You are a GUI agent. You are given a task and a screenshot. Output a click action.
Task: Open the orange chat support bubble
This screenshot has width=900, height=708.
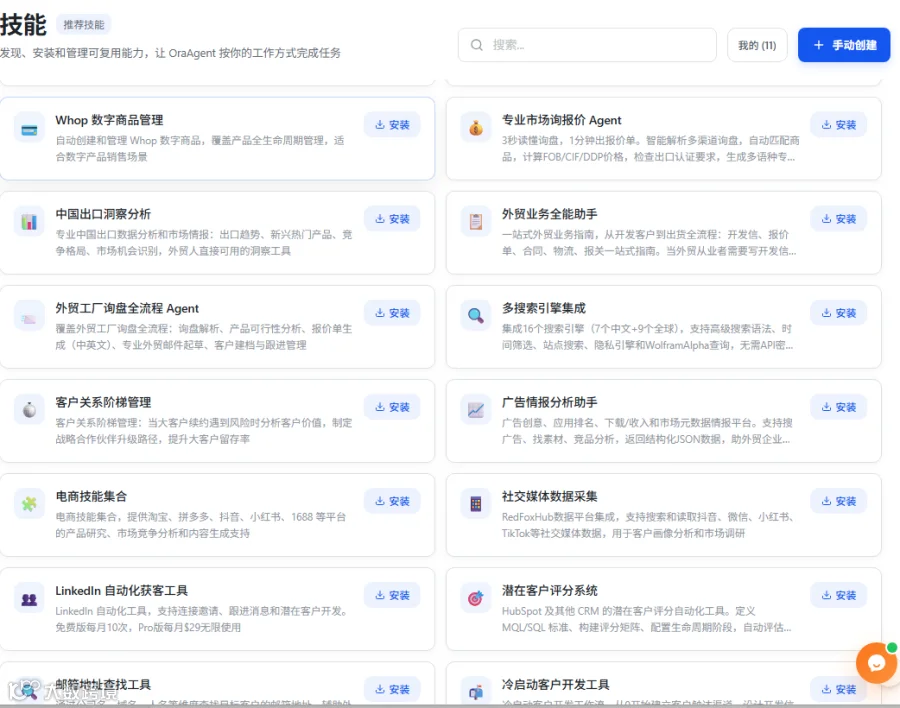click(876, 663)
